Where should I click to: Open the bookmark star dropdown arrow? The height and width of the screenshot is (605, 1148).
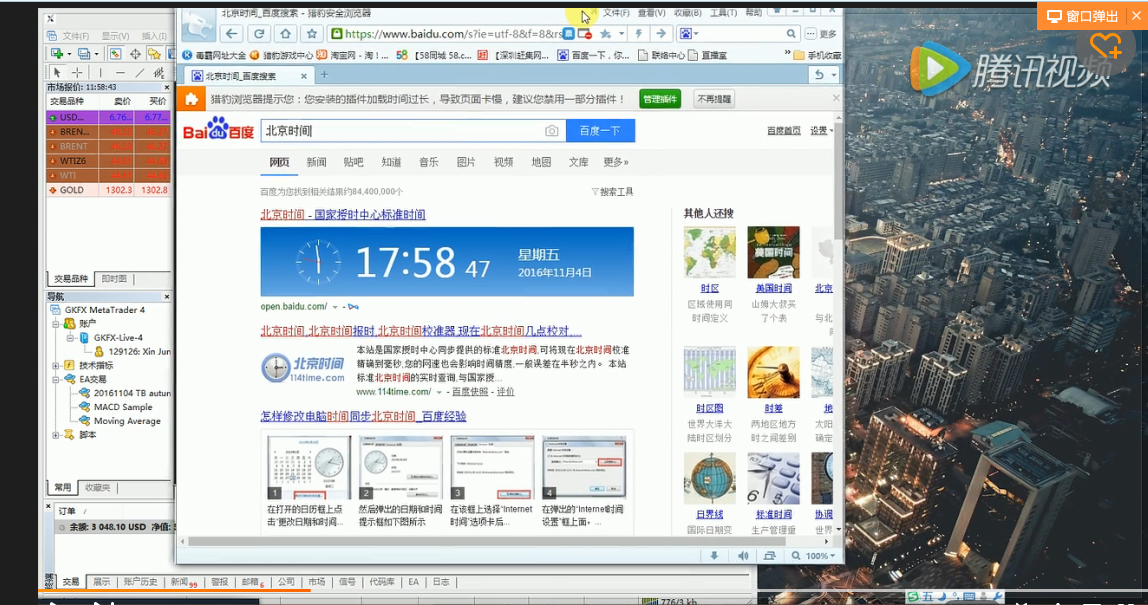click(621, 34)
